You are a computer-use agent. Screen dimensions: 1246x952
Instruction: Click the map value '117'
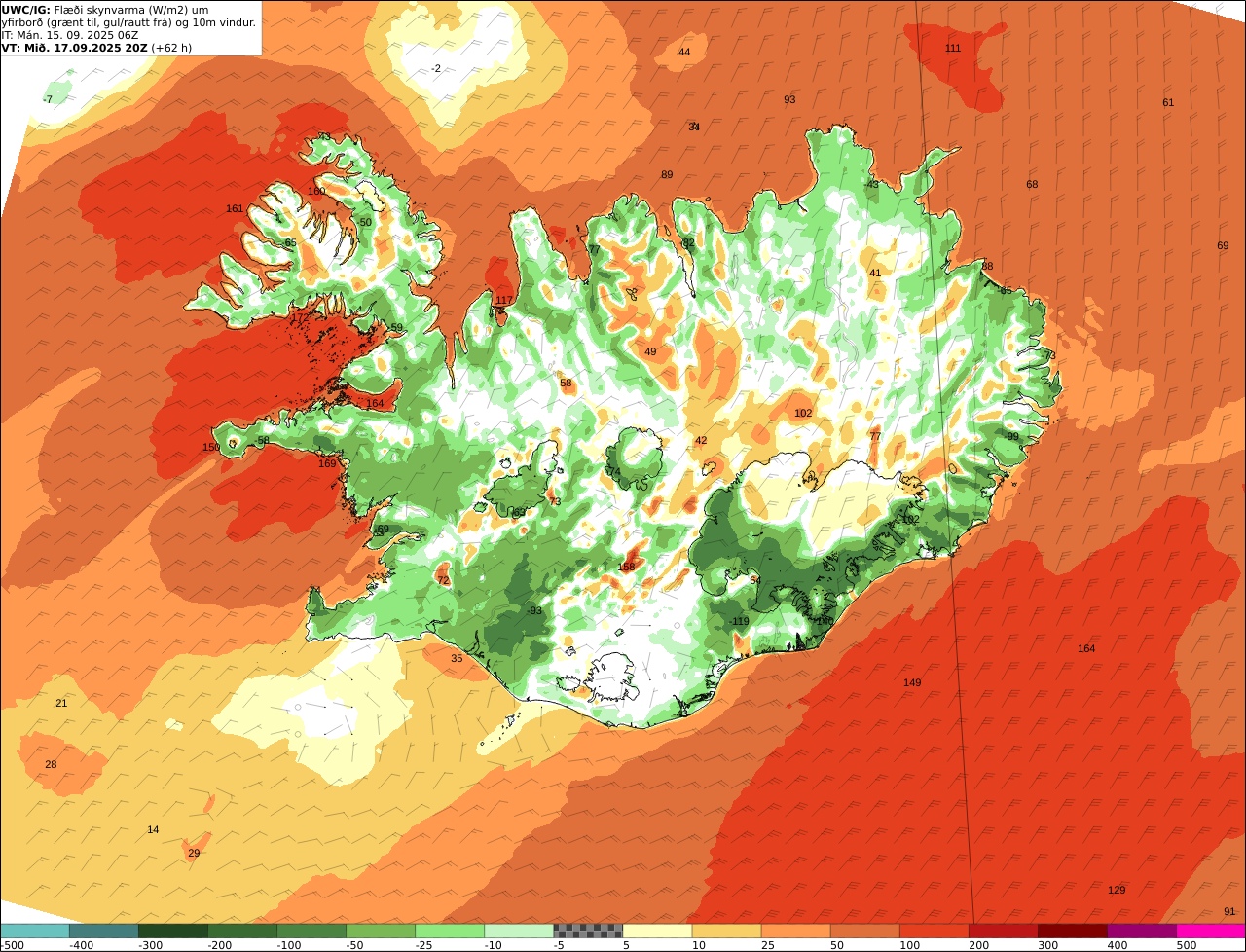point(504,300)
